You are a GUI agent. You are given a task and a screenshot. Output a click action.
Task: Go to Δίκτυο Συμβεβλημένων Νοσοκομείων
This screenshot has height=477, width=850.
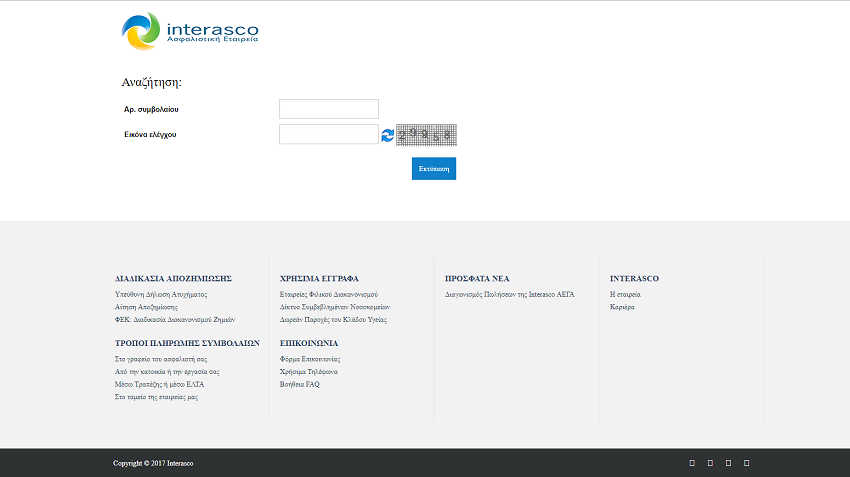(334, 307)
